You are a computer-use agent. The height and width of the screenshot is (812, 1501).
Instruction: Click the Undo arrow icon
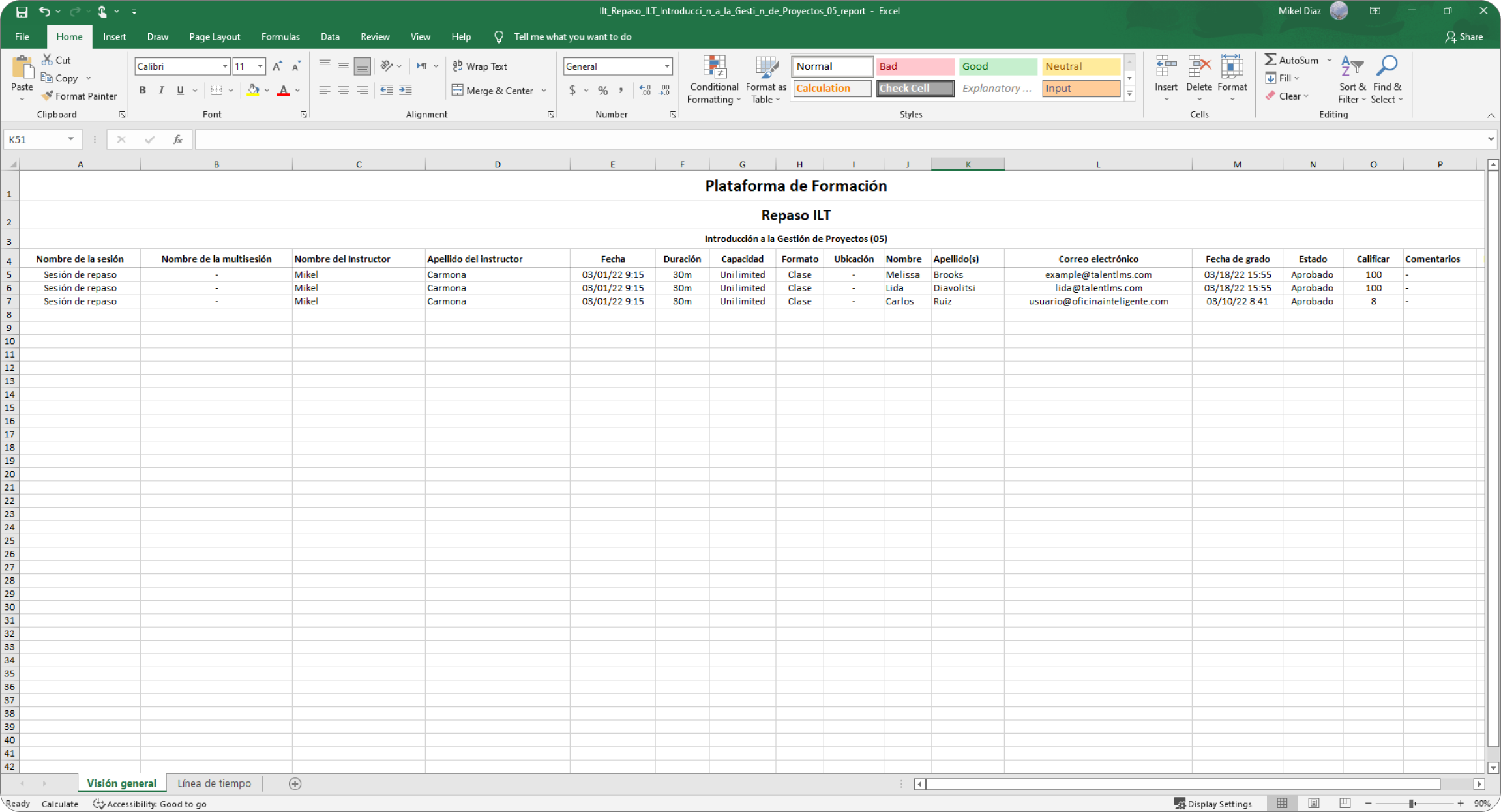coord(44,11)
